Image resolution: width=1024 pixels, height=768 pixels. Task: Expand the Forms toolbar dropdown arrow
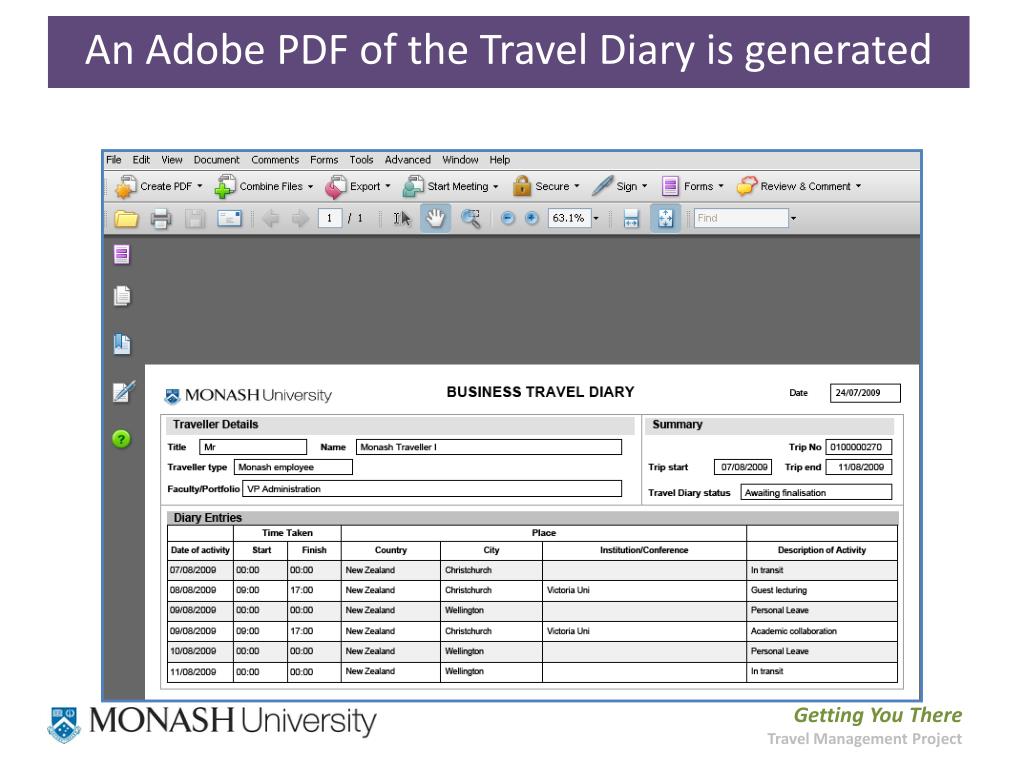(721, 187)
